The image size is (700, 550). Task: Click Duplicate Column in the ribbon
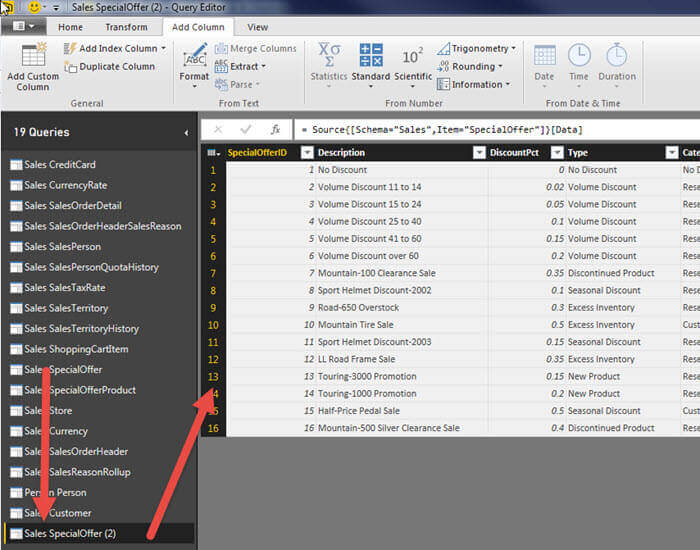click(x=110, y=67)
